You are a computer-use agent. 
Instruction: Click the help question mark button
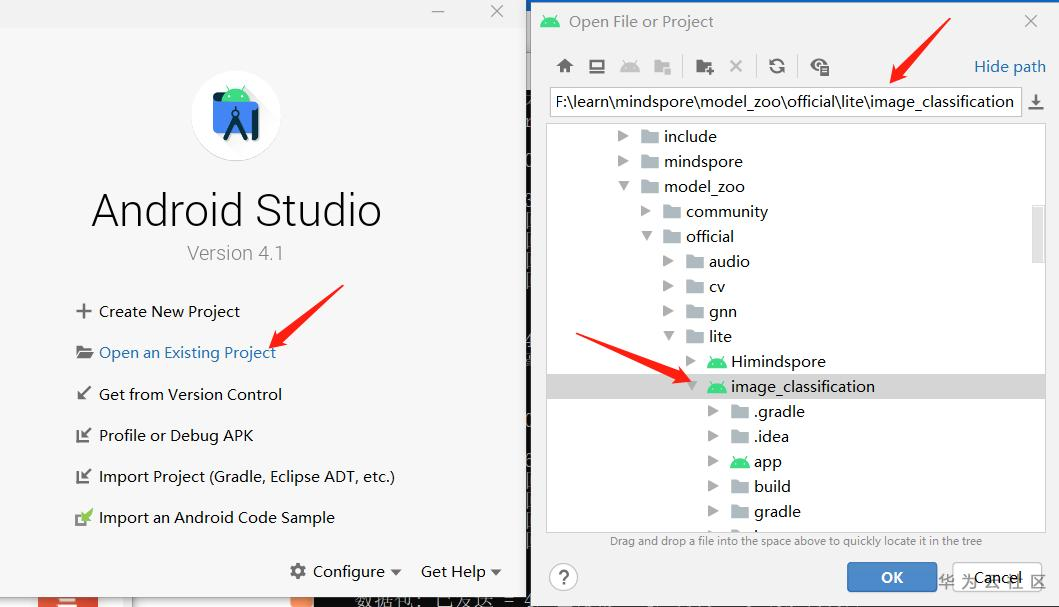point(563,577)
